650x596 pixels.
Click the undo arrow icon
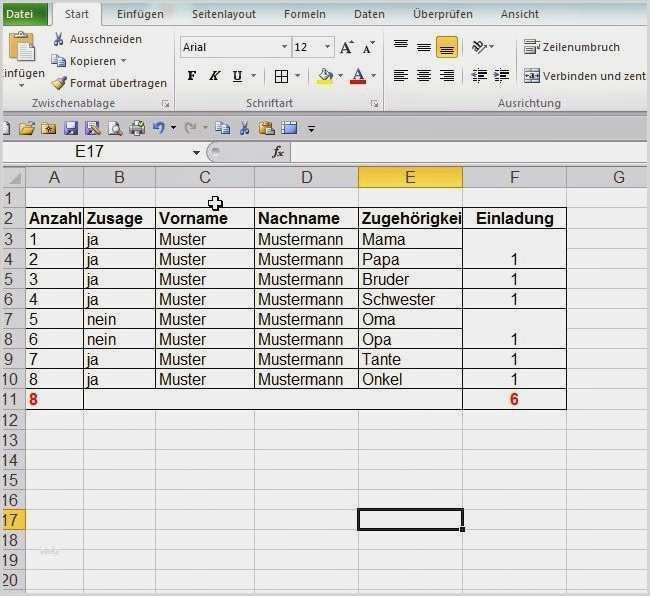click(x=159, y=128)
